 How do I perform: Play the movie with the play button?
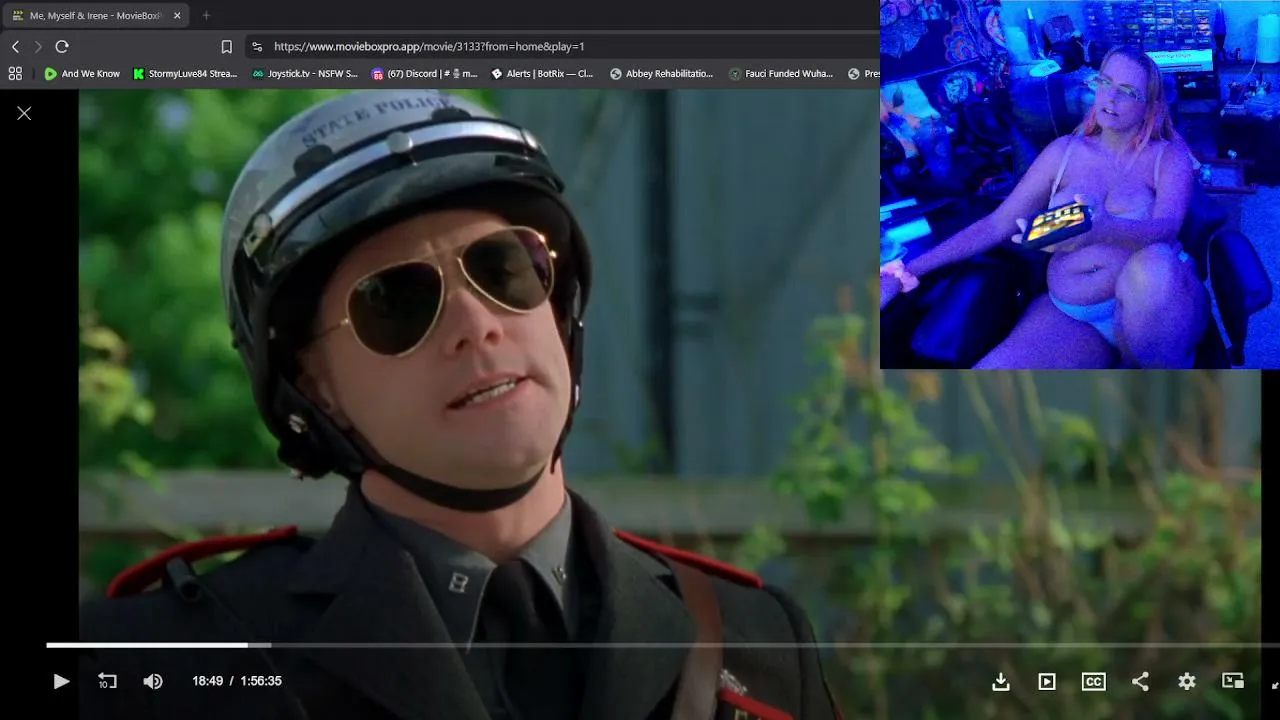click(x=61, y=681)
